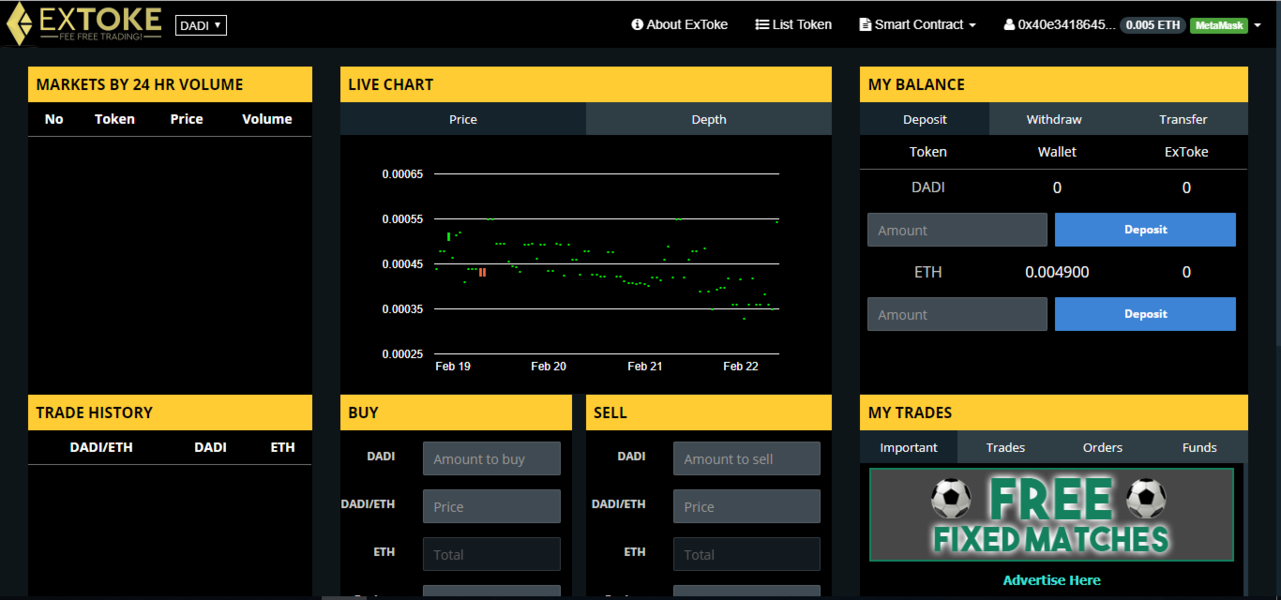Expand the Smart Contract menu
Image resolution: width=1281 pixels, height=600 pixels.
[x=917, y=24]
